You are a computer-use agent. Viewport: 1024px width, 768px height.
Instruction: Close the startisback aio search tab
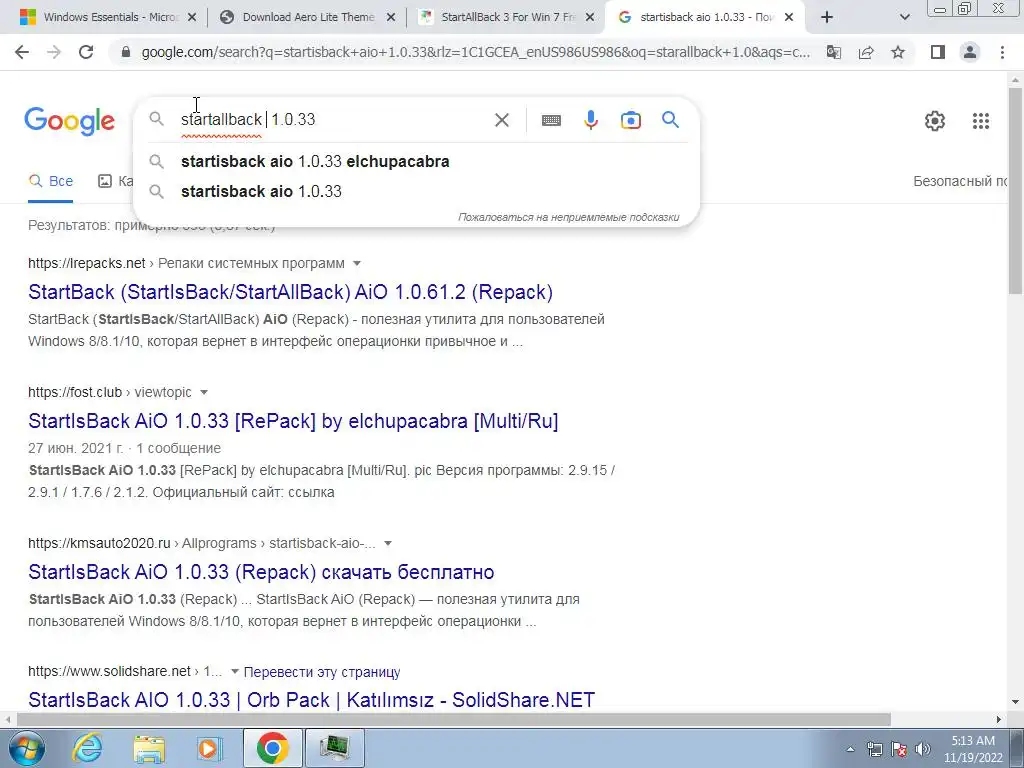coord(789,18)
